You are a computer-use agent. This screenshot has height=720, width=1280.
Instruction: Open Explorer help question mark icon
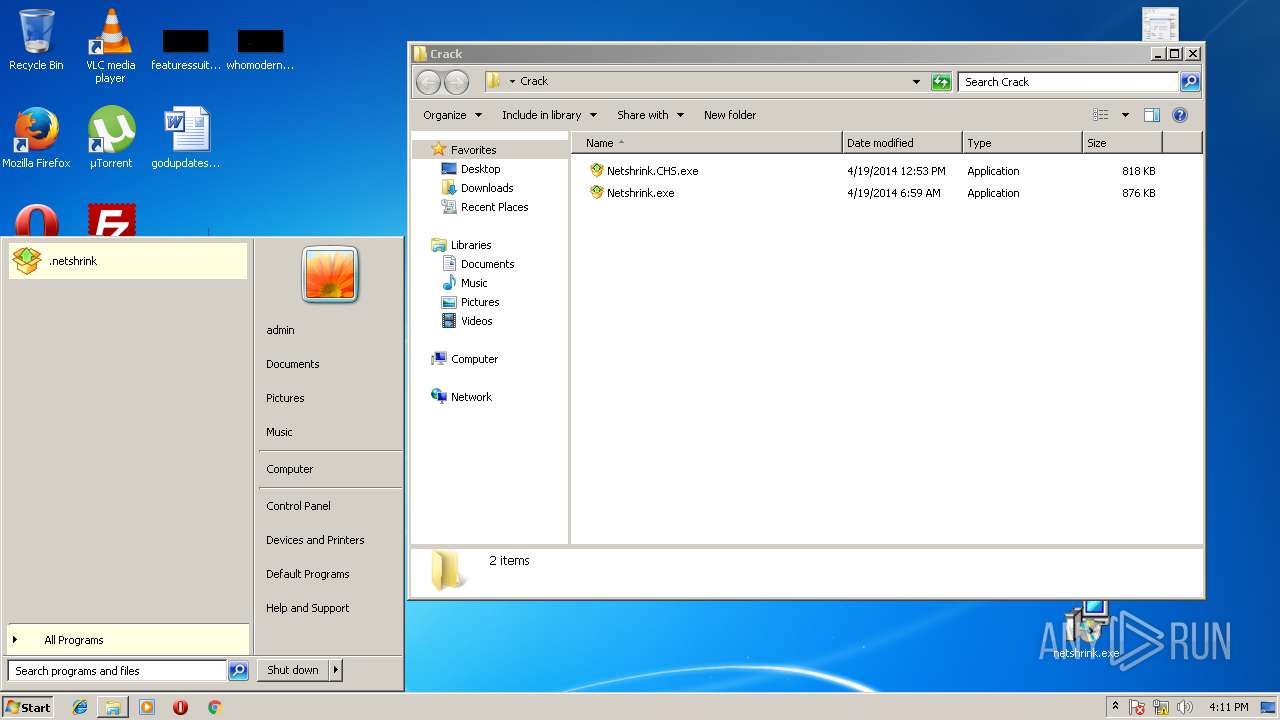[x=1180, y=115]
